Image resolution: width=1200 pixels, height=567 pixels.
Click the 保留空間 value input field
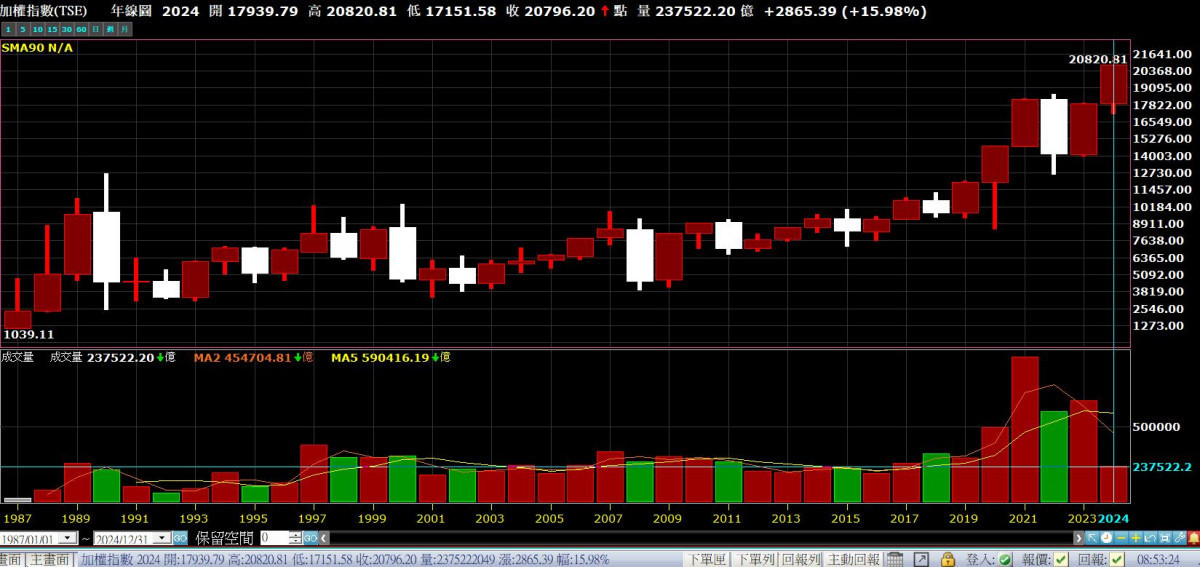click(274, 538)
